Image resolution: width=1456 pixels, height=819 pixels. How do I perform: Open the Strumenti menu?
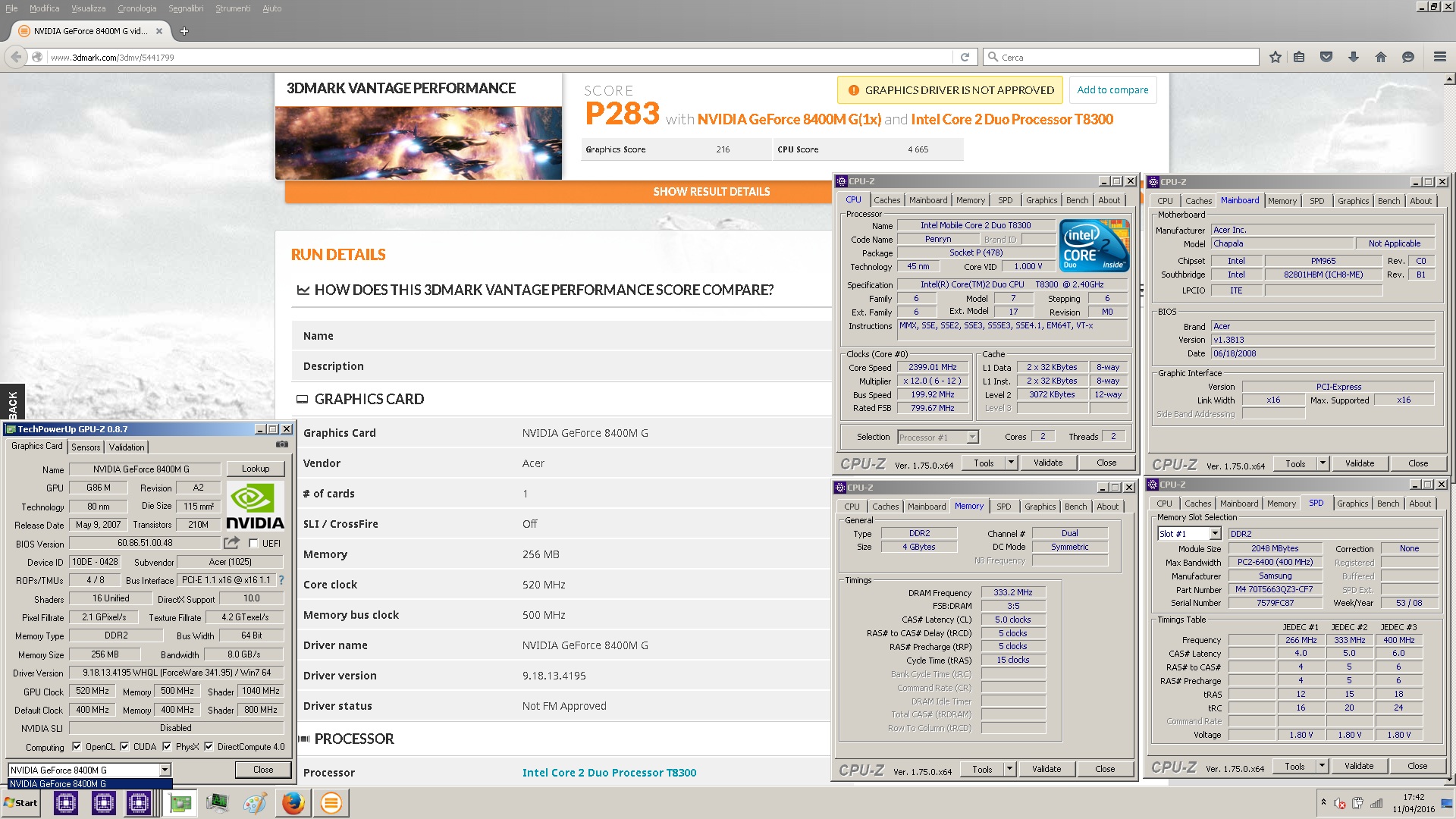[233, 8]
